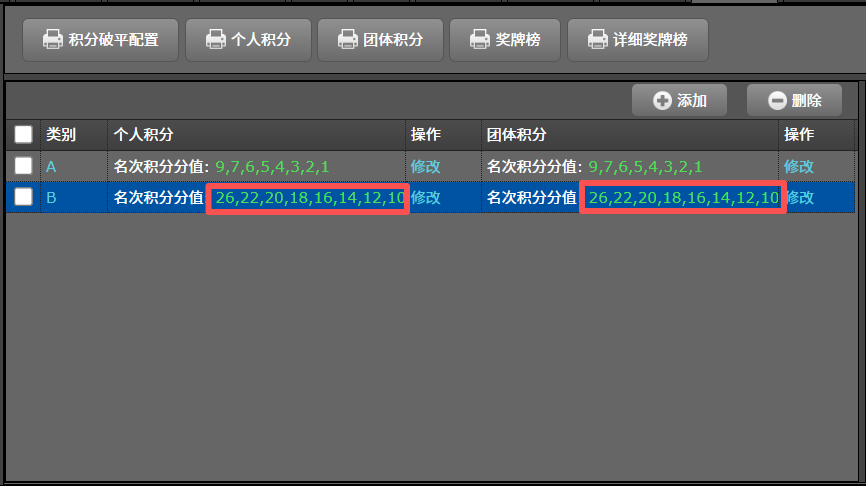
Task: Open the 奖牌榜 print button
Action: 505,40
